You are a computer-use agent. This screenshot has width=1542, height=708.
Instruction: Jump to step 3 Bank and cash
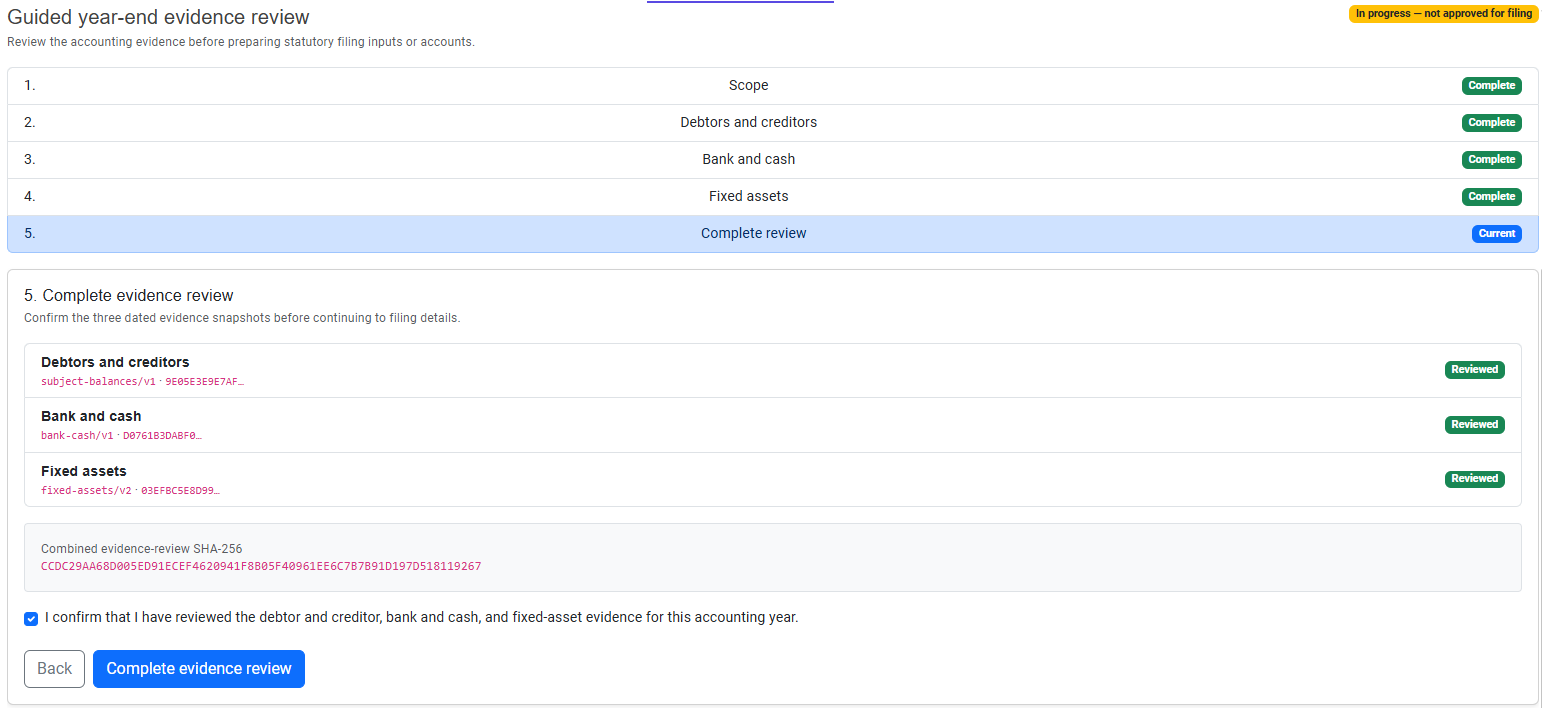(772, 160)
